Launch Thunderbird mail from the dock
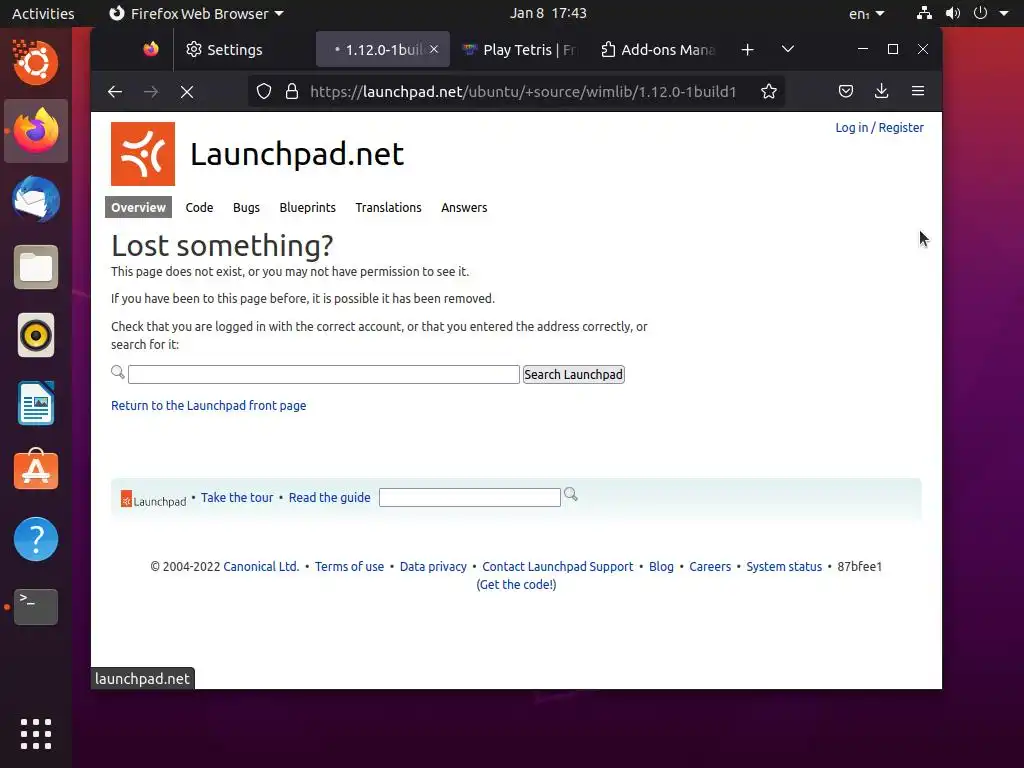Image resolution: width=1024 pixels, height=768 pixels. [x=36, y=199]
